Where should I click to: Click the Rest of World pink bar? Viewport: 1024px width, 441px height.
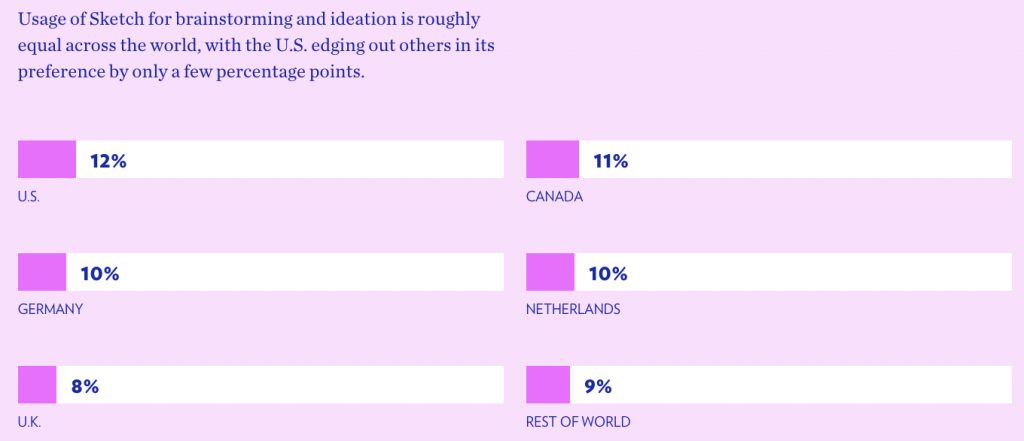pyautogui.click(x=548, y=385)
